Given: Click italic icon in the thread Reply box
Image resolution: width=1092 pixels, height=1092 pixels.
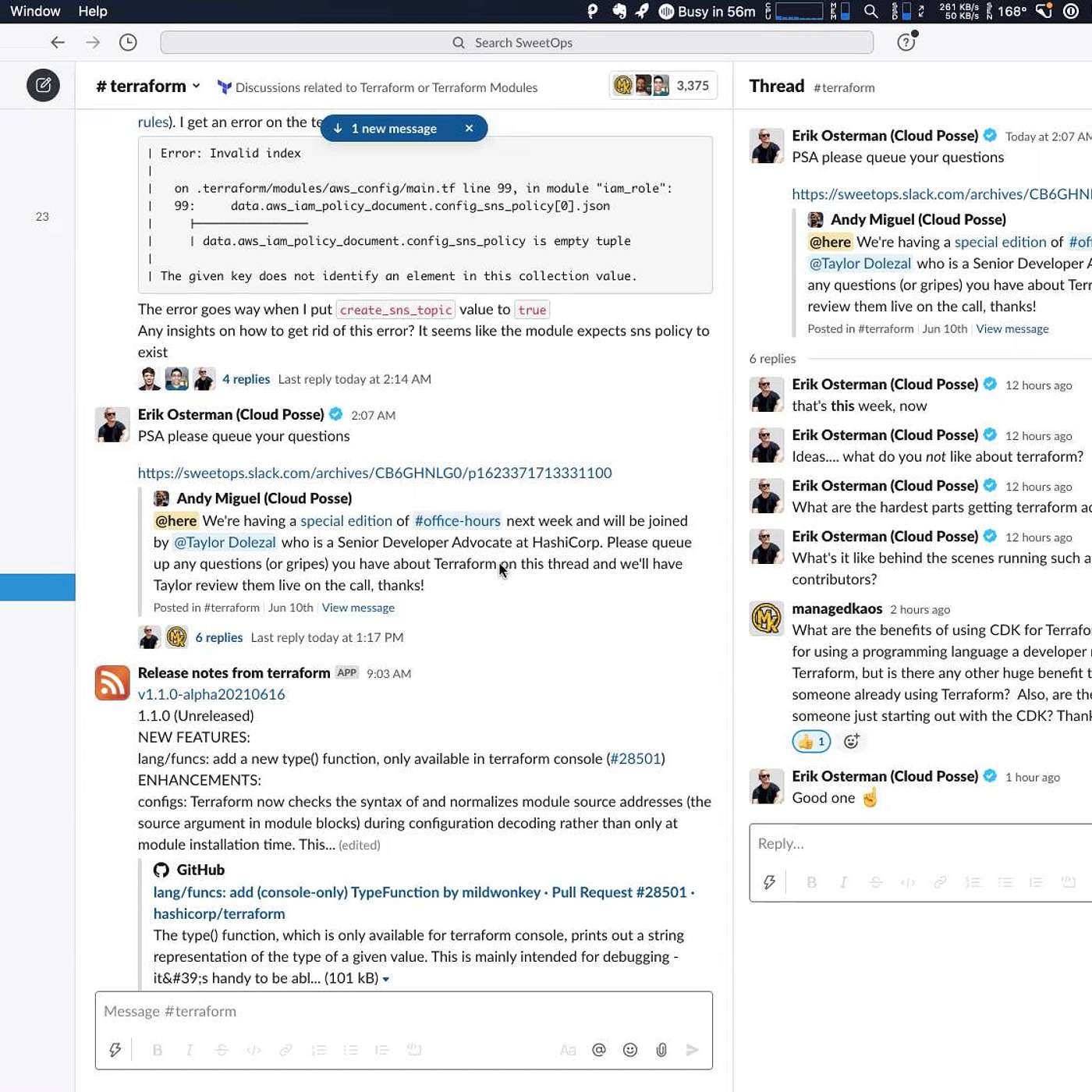Looking at the screenshot, I should pyautogui.click(x=843, y=882).
